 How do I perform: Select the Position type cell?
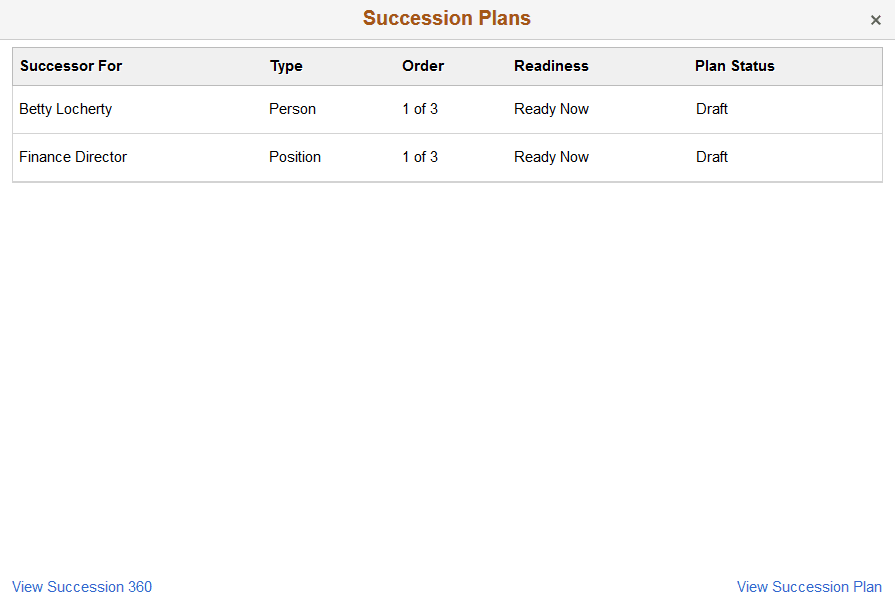[x=294, y=157]
